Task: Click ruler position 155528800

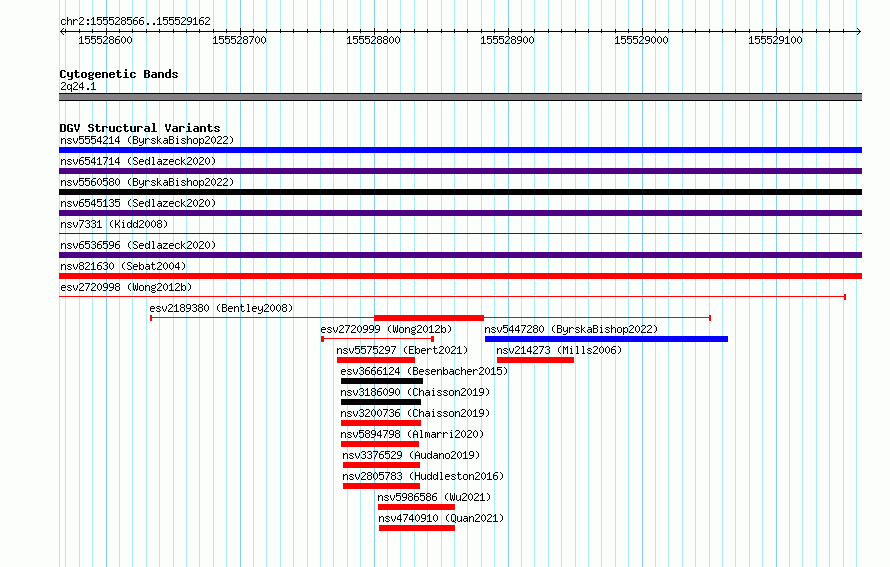Action: tap(373, 40)
